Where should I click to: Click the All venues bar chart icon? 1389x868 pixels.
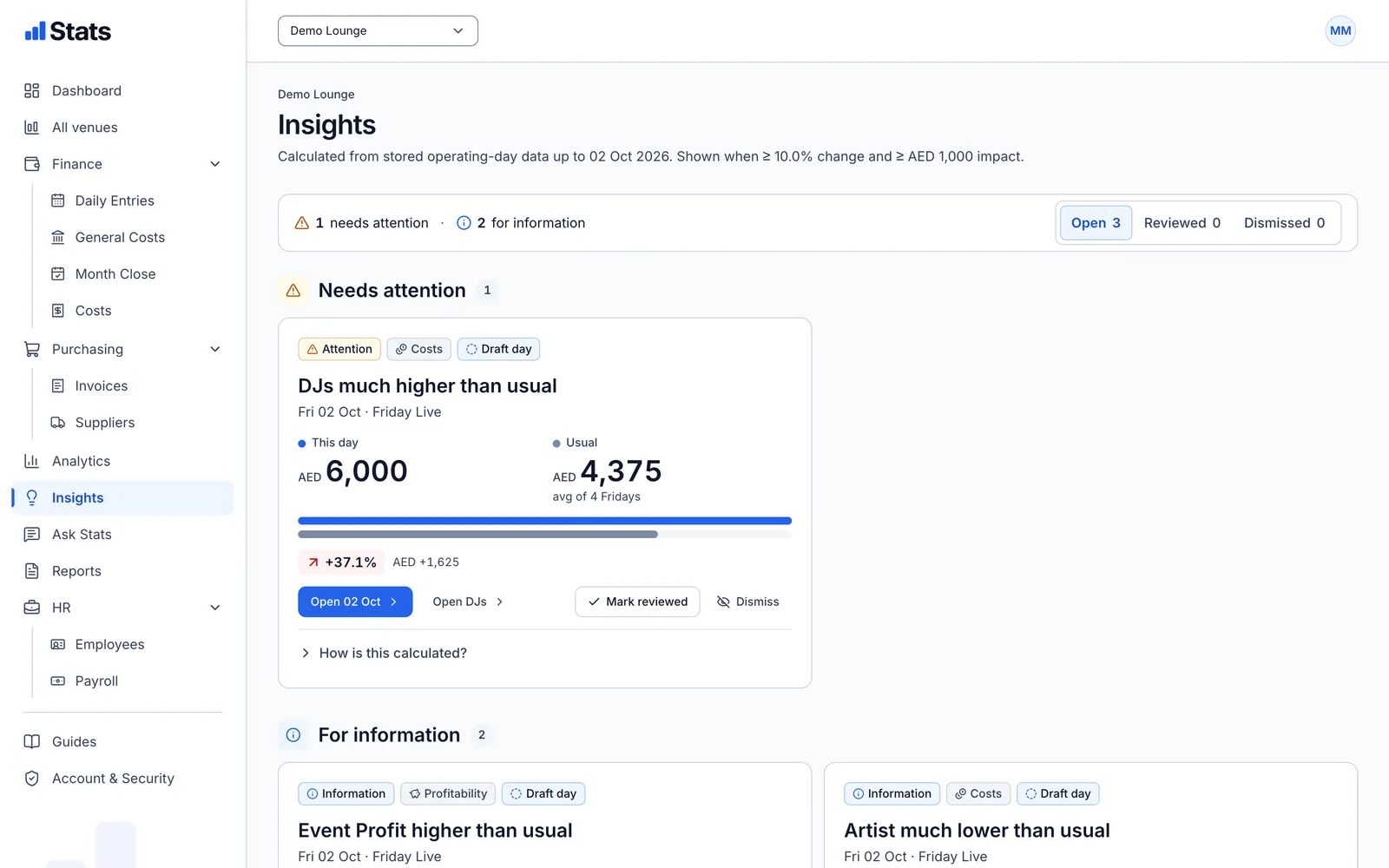pos(32,128)
